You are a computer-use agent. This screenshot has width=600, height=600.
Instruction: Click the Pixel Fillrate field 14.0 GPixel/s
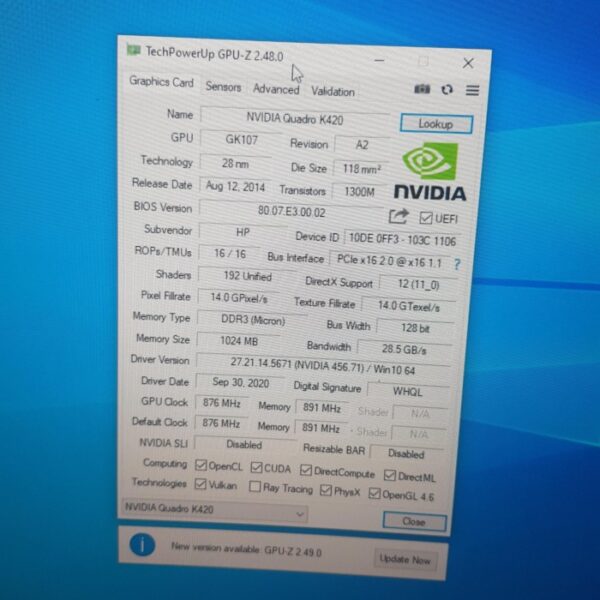click(x=239, y=298)
